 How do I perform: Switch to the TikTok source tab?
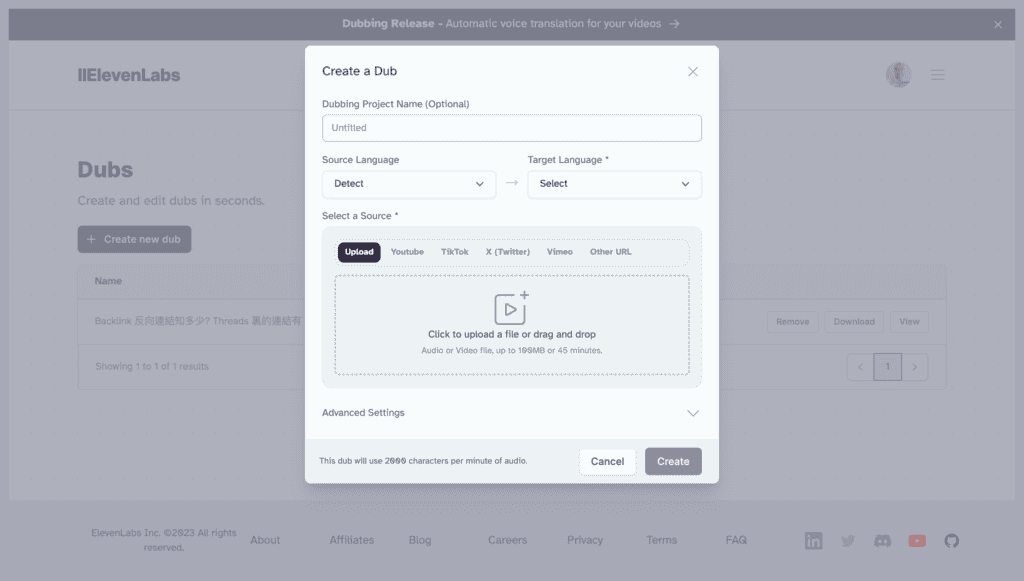(x=455, y=252)
